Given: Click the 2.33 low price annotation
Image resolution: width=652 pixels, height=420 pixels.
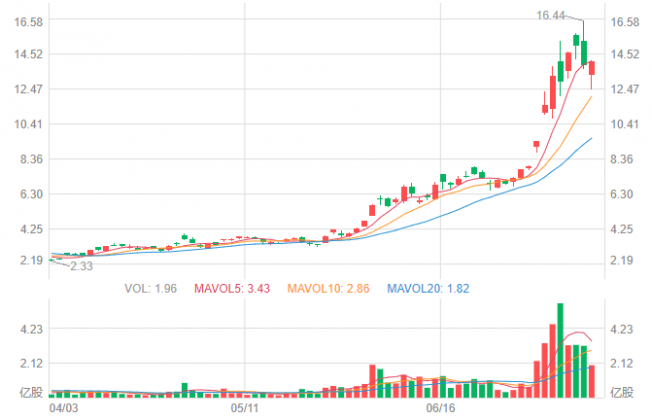Looking at the screenshot, I should [82, 266].
